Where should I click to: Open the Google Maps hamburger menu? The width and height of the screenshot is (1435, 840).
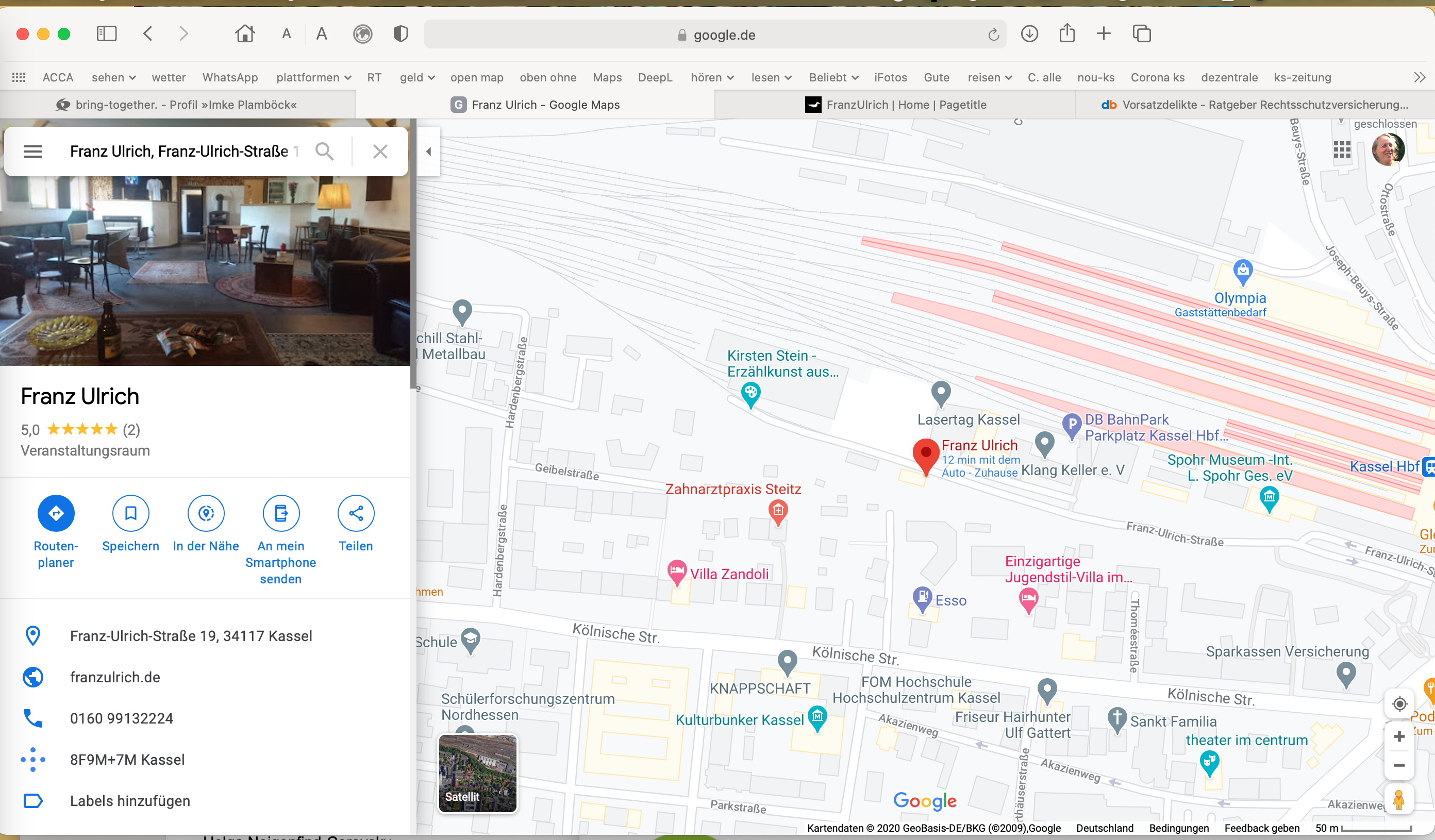(32, 152)
